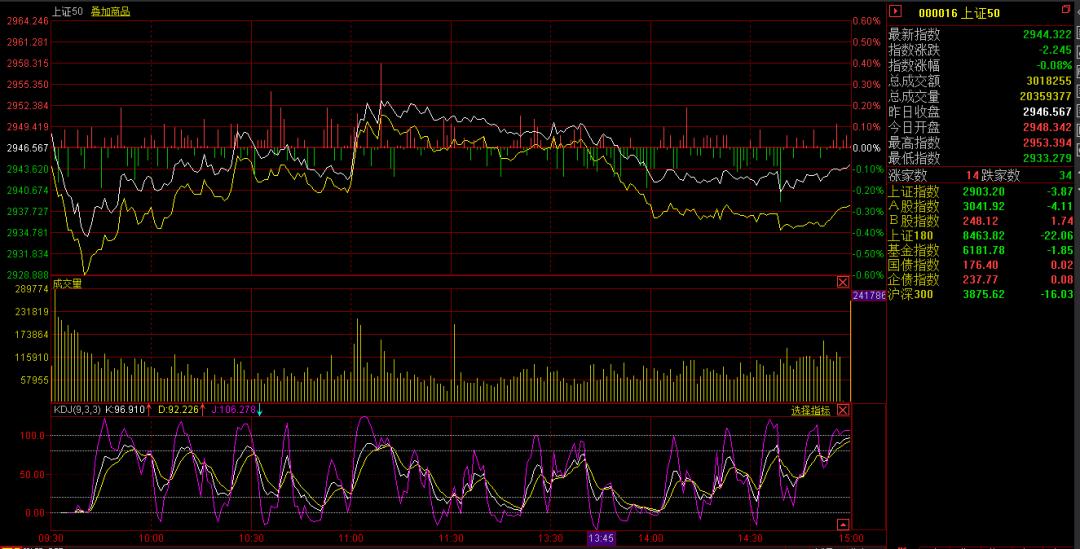The width and height of the screenshot is (1080, 549).
Task: Select the 上证180 index row
Action: click(910, 236)
